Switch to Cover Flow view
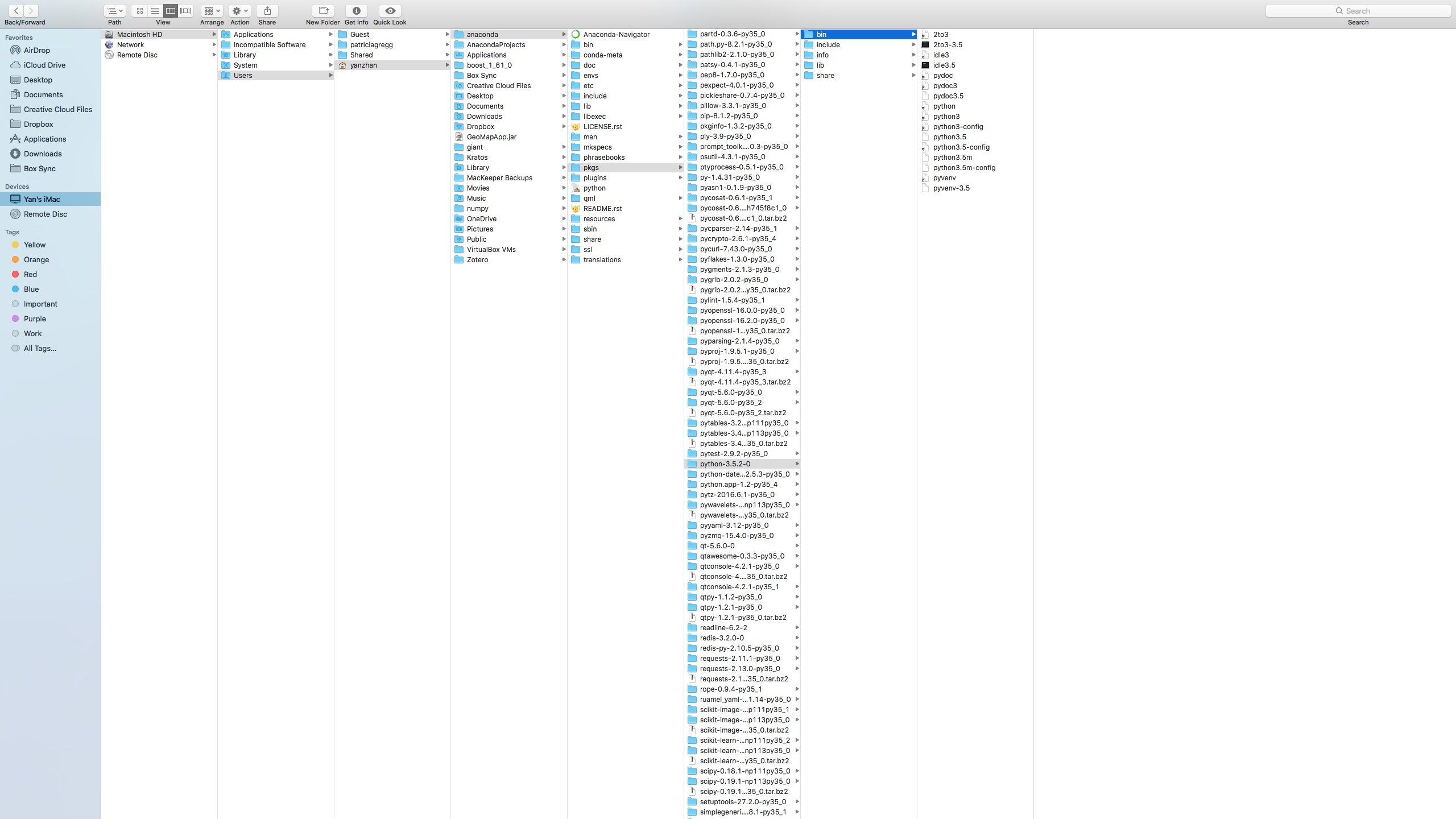The width and height of the screenshot is (1456, 819). click(185, 10)
